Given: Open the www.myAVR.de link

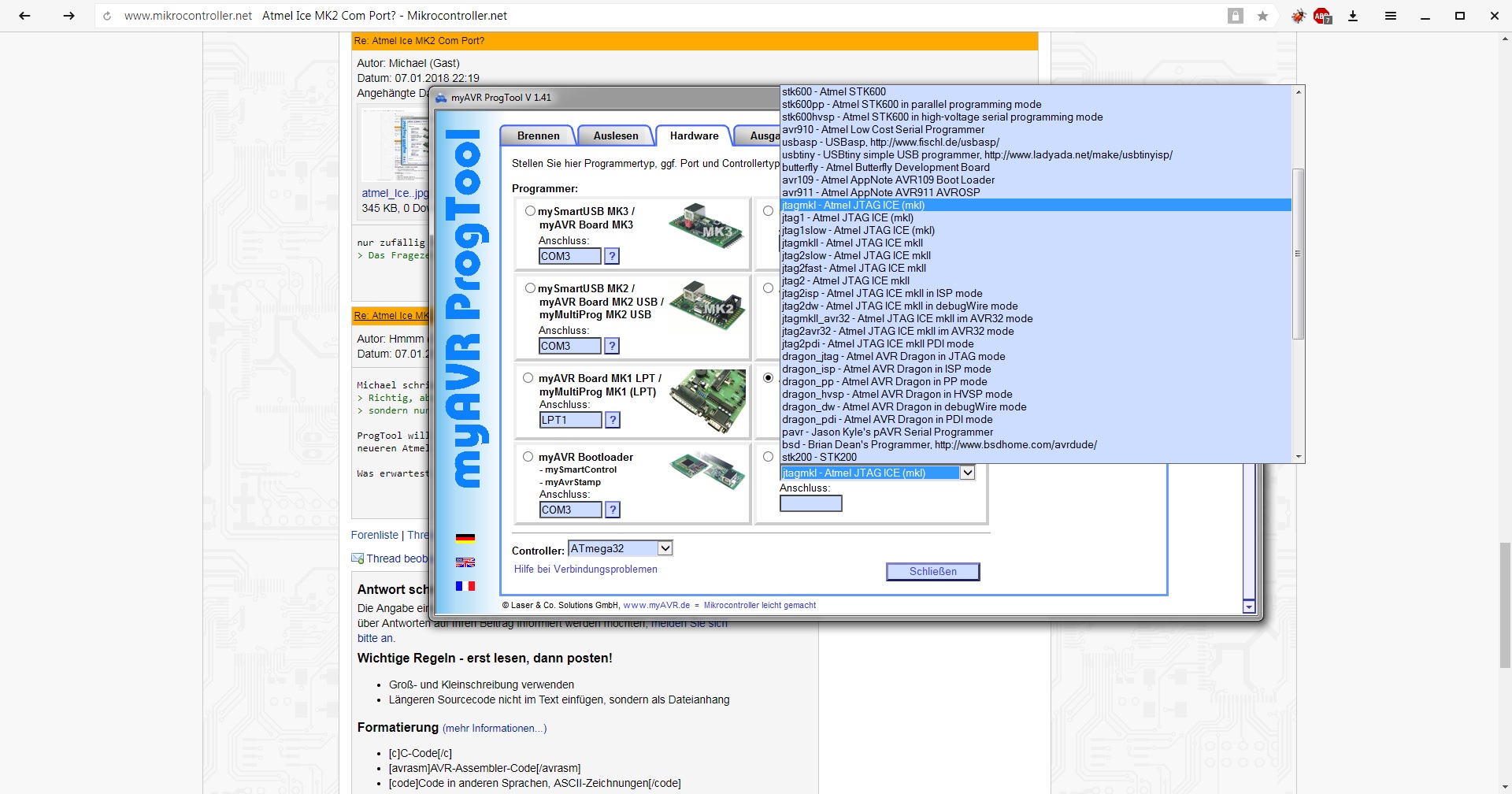Looking at the screenshot, I should click(656, 606).
